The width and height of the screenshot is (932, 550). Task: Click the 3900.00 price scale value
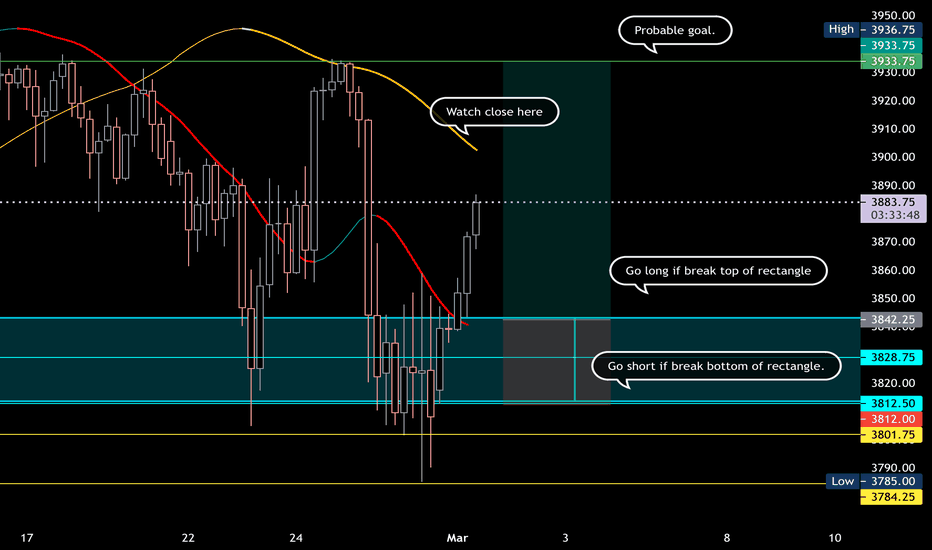pos(893,157)
